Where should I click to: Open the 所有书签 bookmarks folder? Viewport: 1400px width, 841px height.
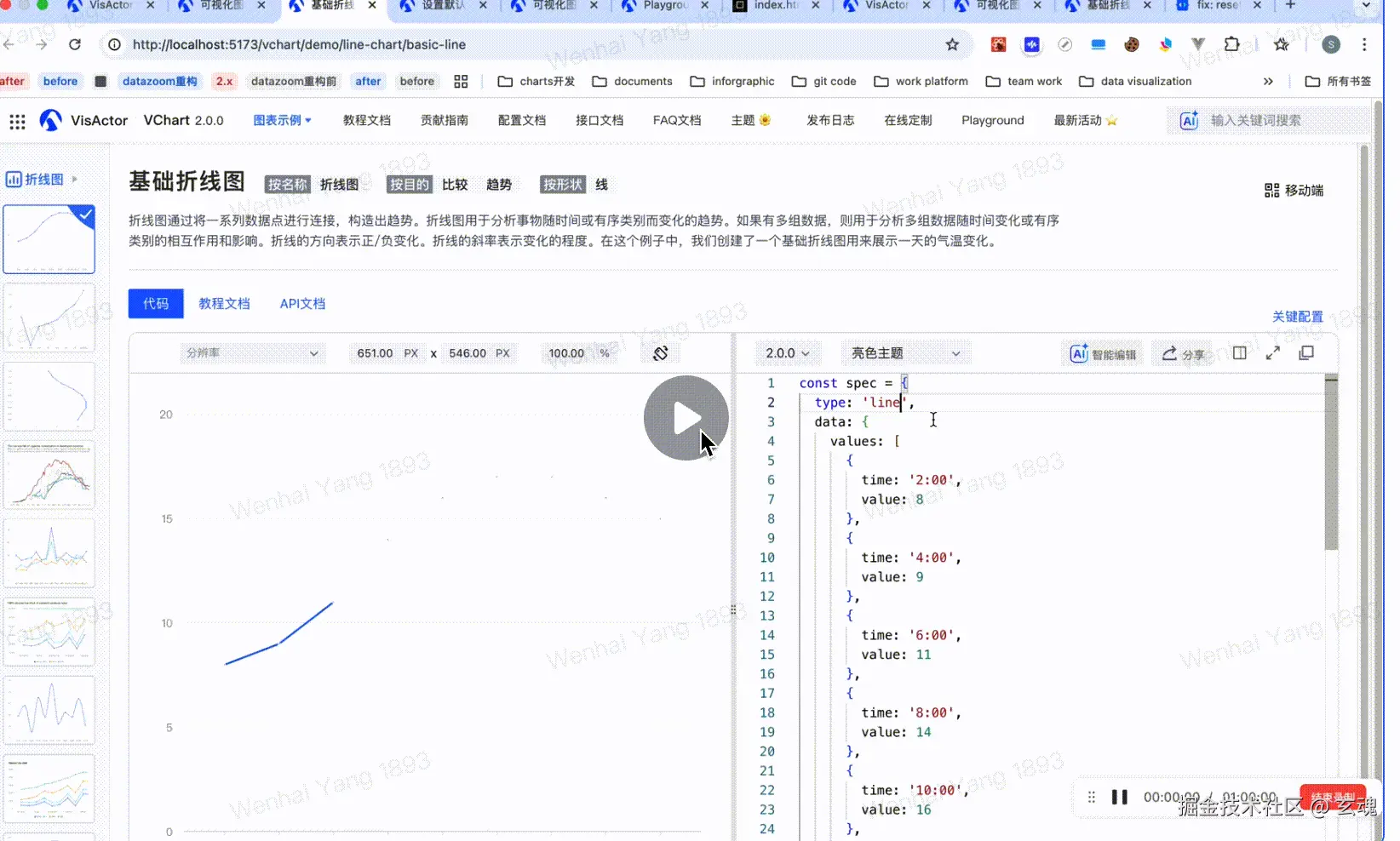pos(1339,82)
